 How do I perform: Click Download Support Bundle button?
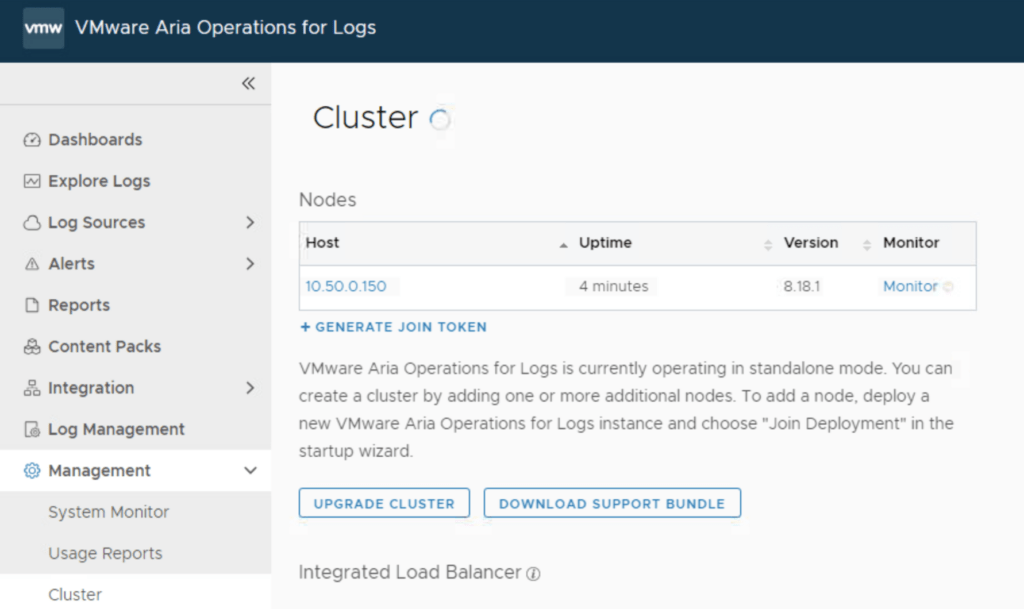pos(611,504)
